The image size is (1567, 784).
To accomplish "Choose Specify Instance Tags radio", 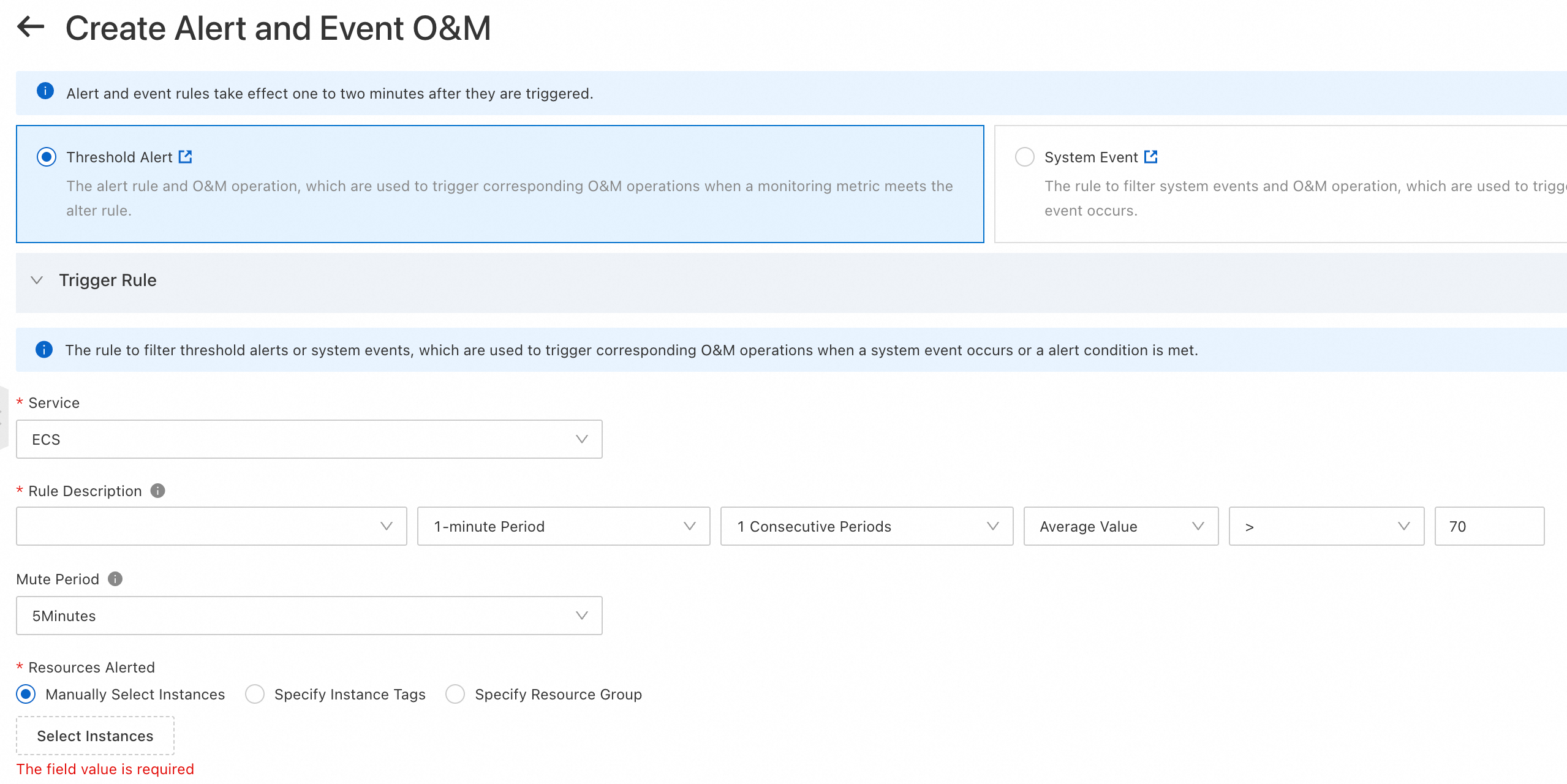I will click(255, 694).
